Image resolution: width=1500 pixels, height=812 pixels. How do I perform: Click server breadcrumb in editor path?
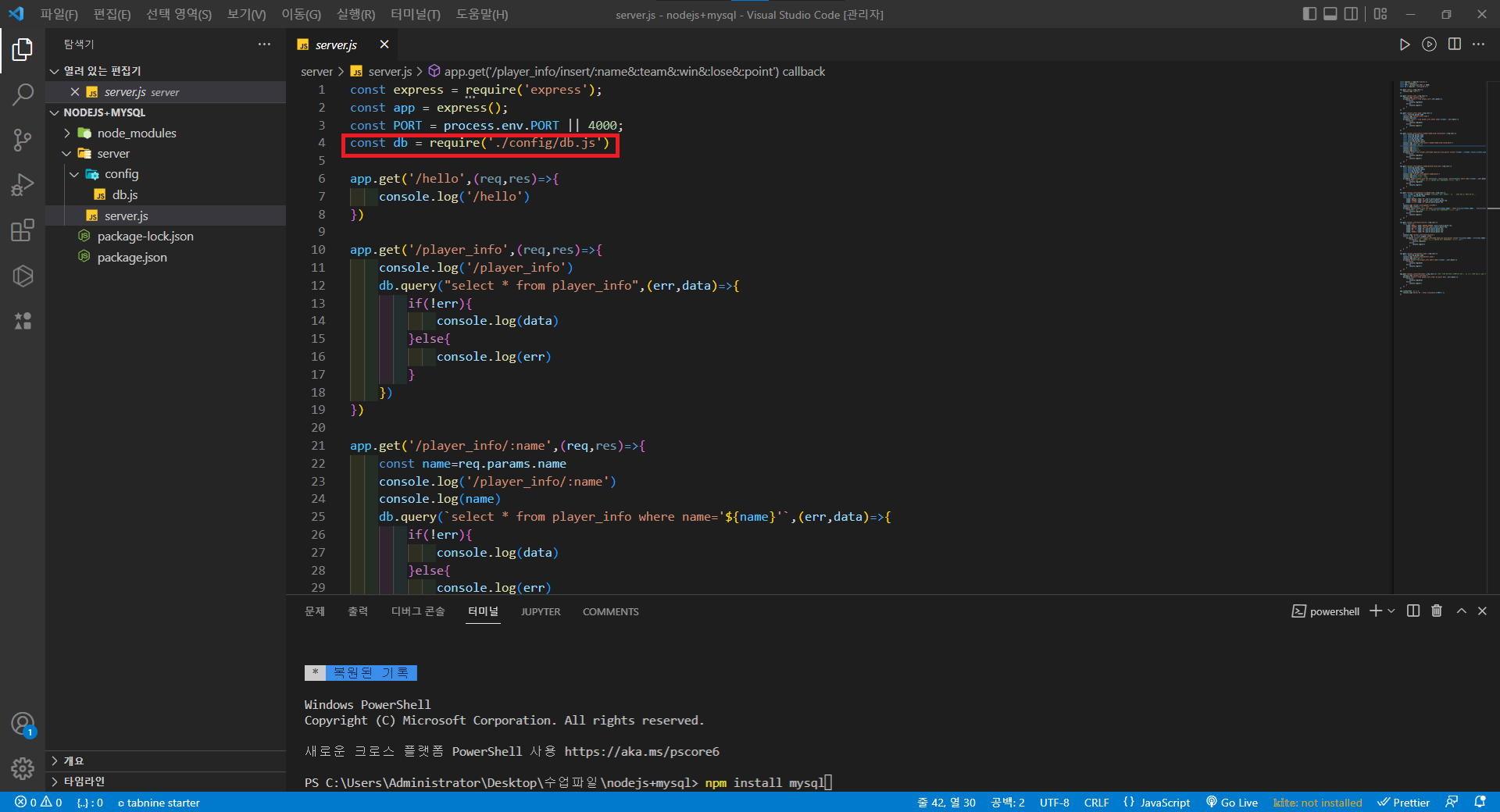(316, 72)
